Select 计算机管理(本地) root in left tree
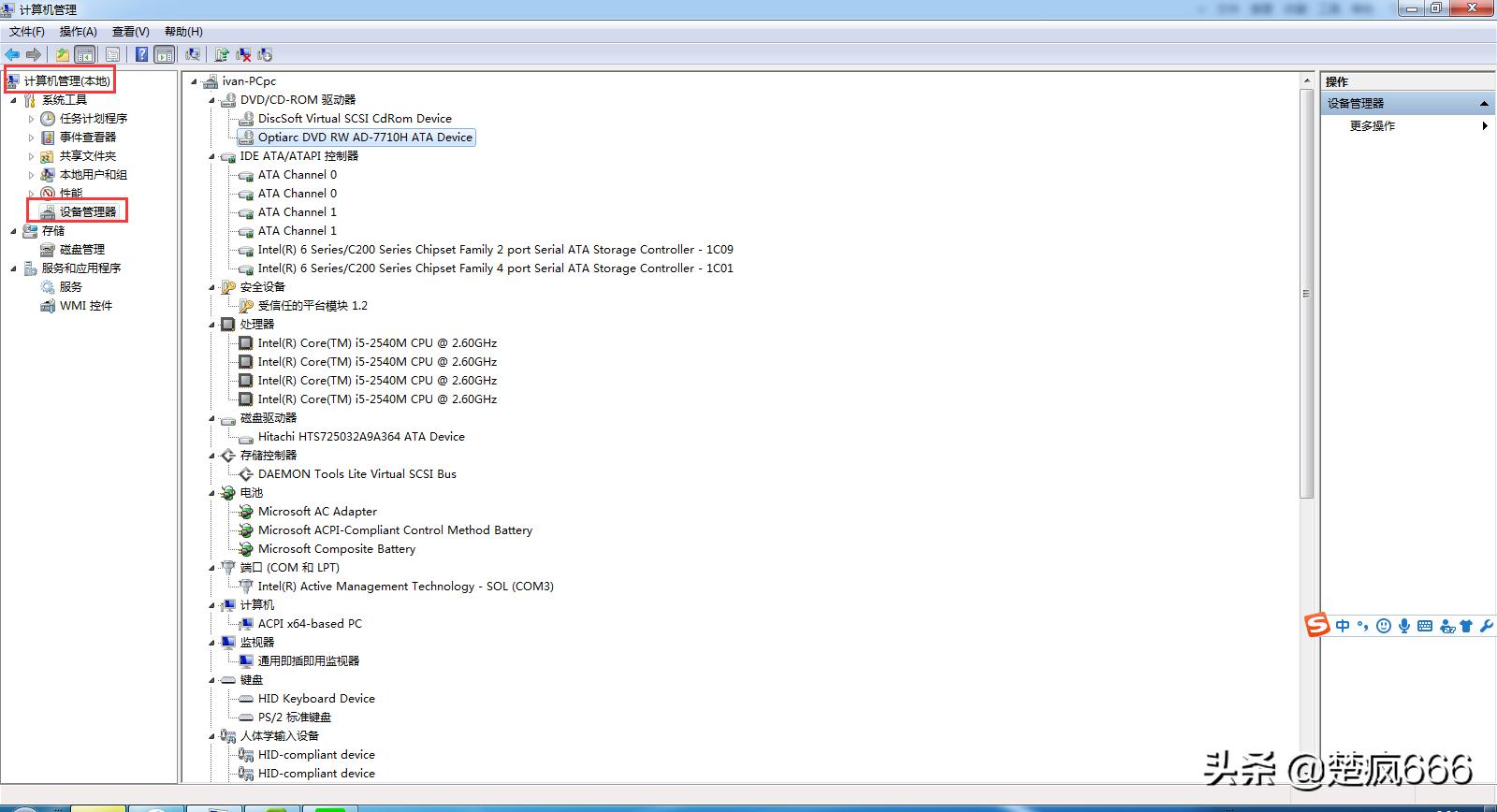The width and height of the screenshot is (1497, 812). (x=66, y=81)
